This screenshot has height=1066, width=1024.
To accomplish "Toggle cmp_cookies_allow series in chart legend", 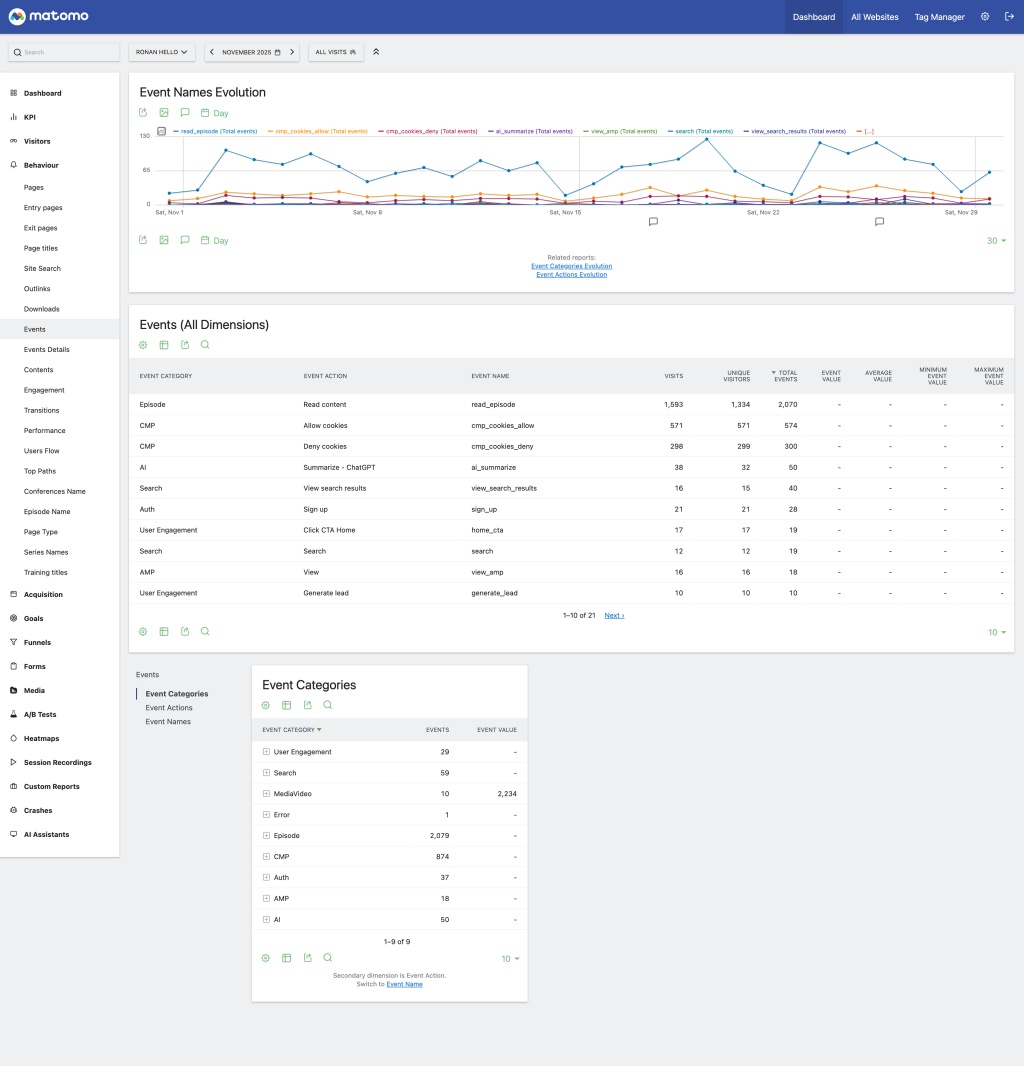I will coord(317,131).
